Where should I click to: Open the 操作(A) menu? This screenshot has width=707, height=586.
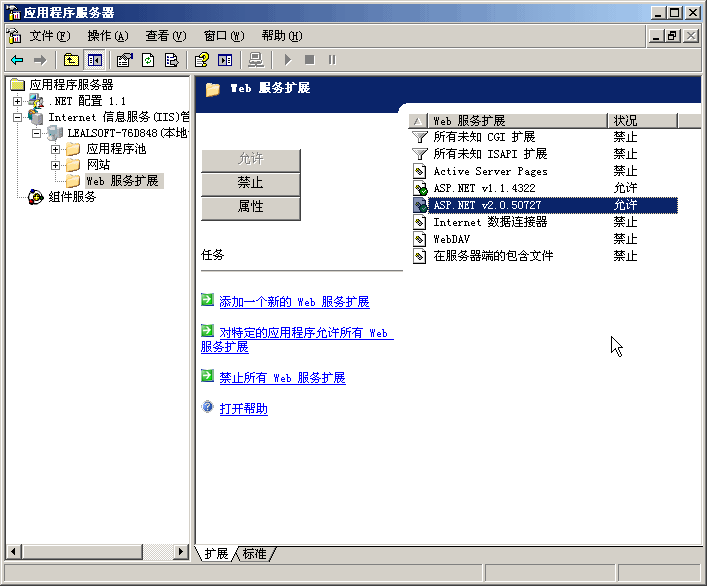point(108,36)
